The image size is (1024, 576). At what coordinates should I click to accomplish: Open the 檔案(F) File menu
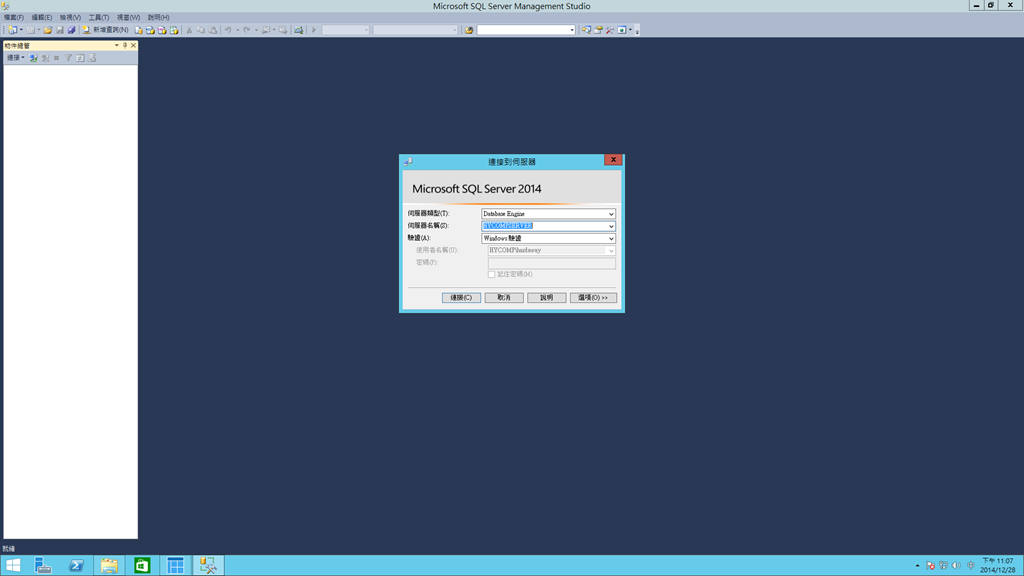tap(14, 18)
